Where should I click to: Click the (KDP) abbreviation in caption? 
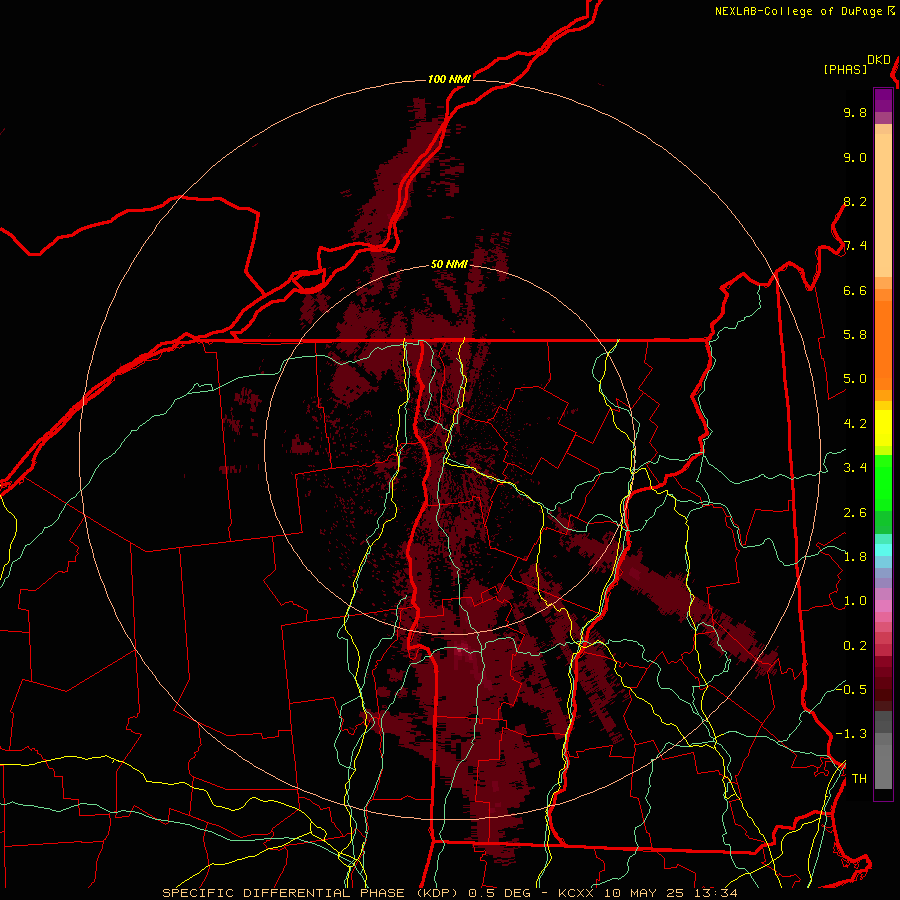pyautogui.click(x=437, y=893)
